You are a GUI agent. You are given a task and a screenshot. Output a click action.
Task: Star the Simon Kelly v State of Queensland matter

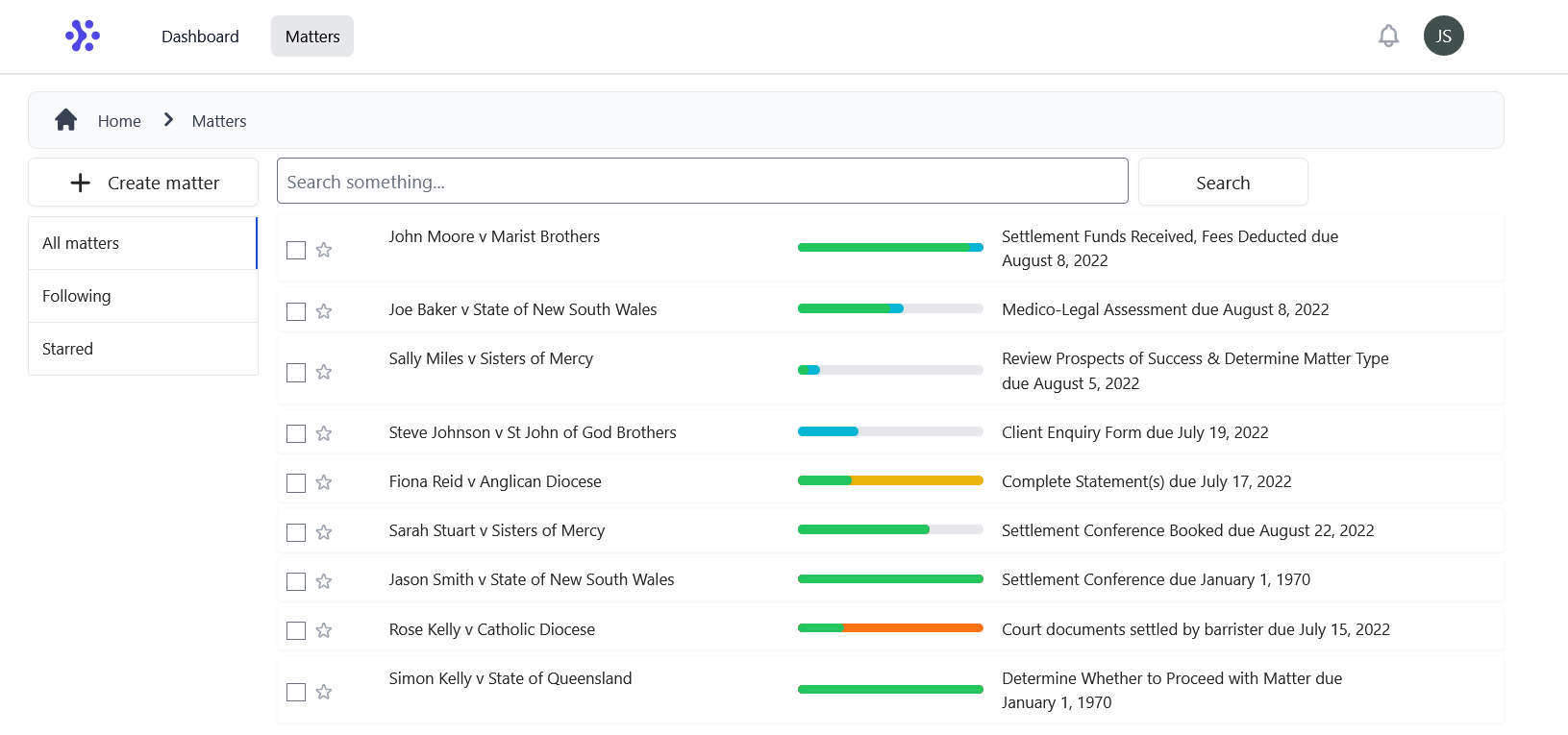coord(324,692)
